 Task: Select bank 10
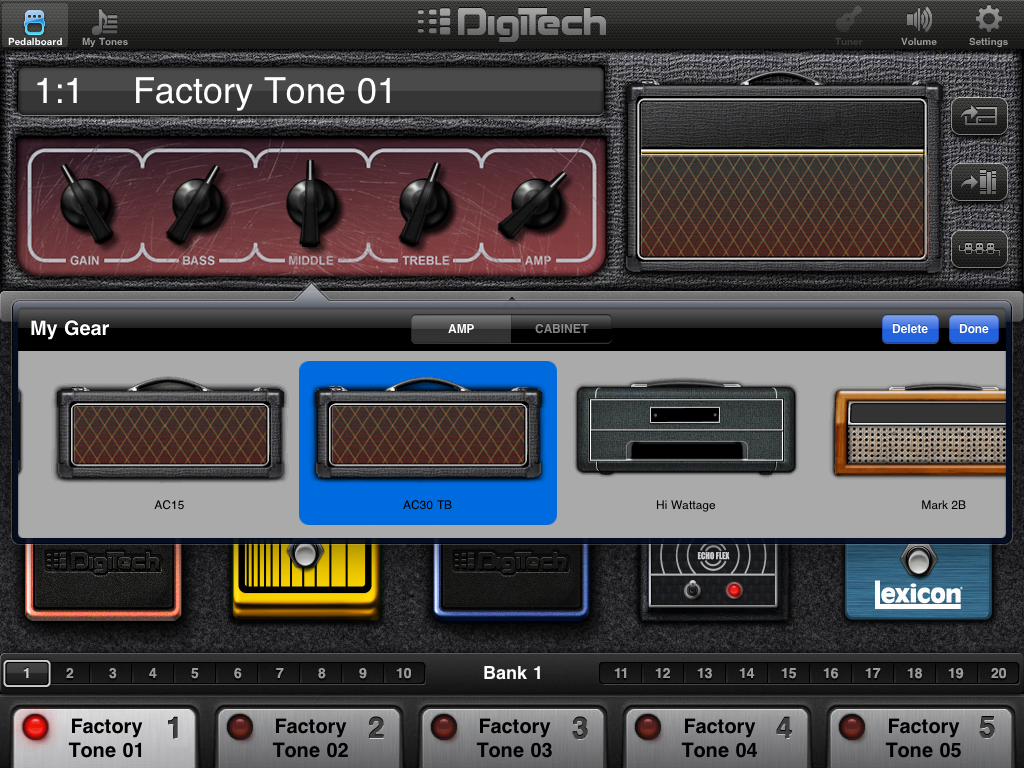click(404, 673)
